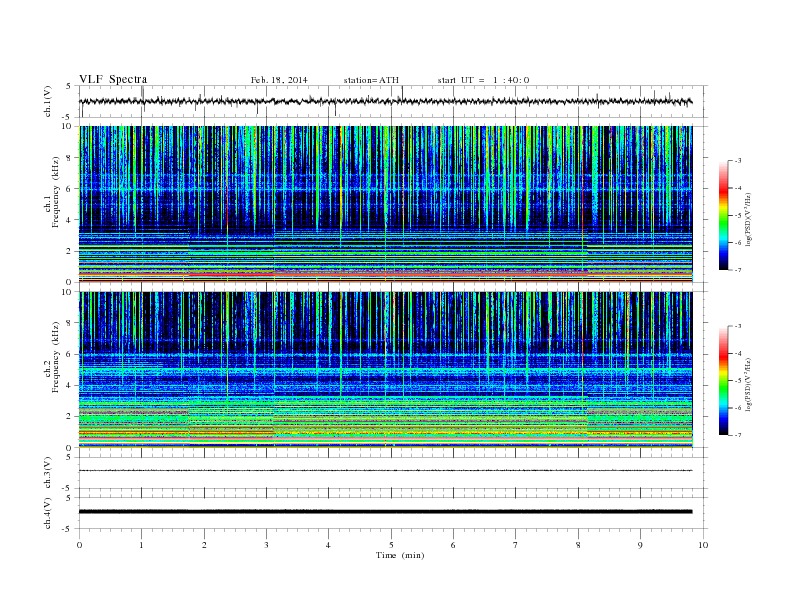Click the "9" tick label on the time axis
The height and width of the screenshot is (612, 792).
640,545
